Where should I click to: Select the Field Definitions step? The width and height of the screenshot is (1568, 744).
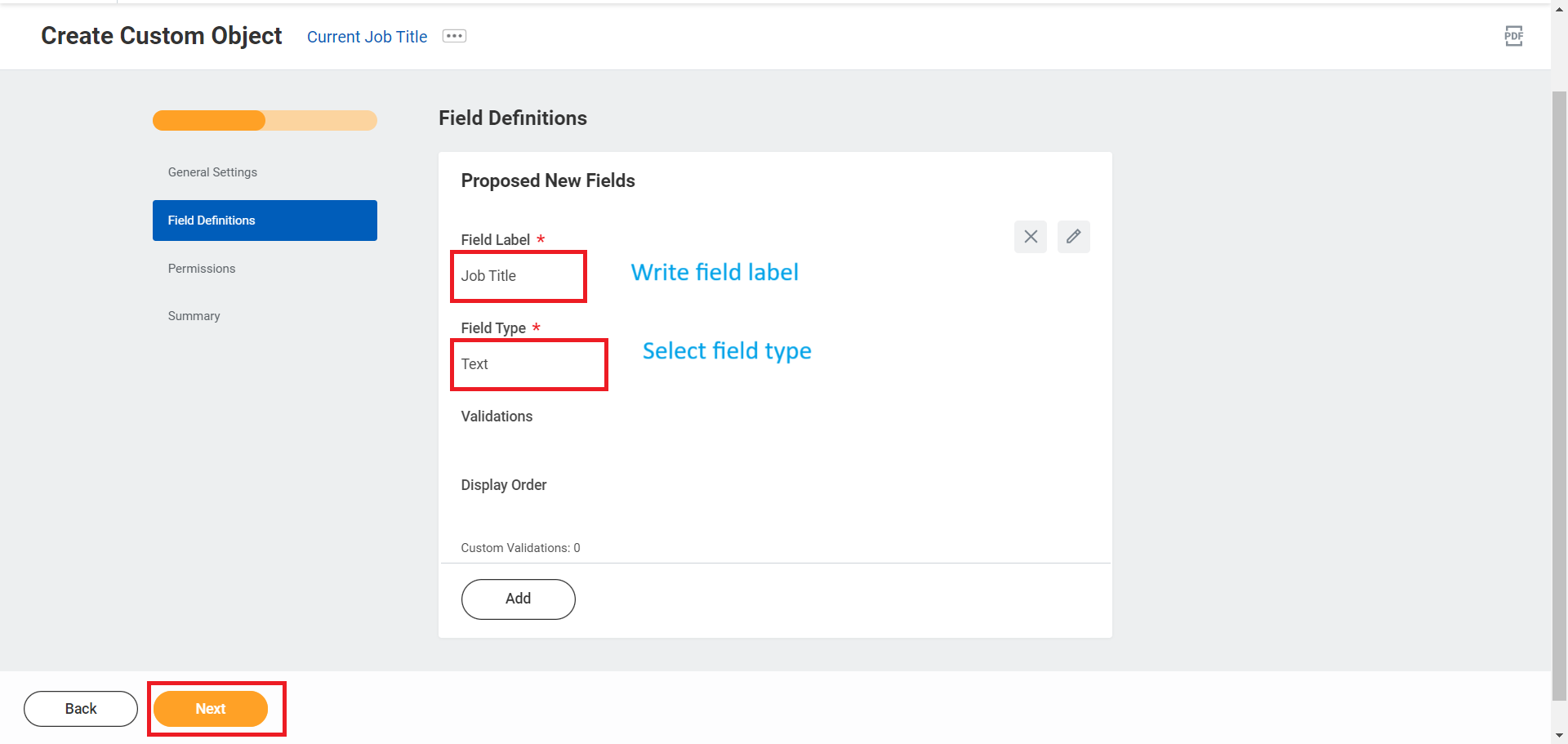211,220
